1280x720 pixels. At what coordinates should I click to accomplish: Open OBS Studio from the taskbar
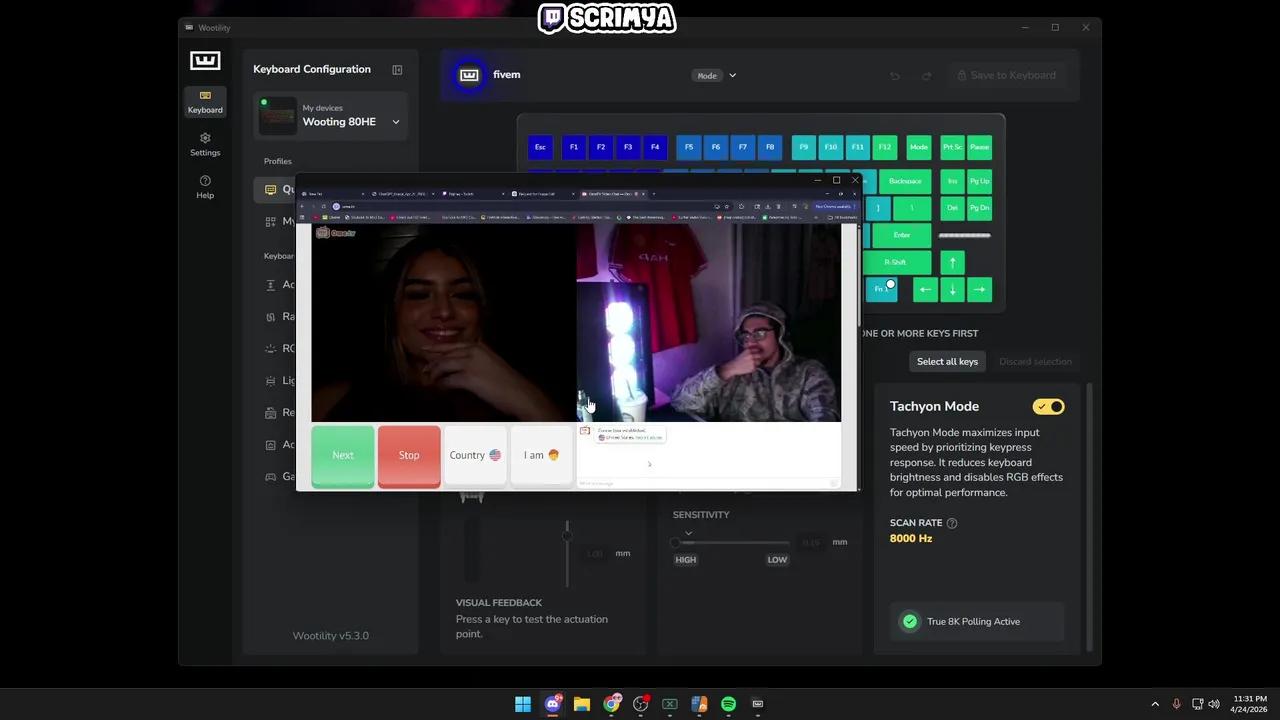[641, 704]
